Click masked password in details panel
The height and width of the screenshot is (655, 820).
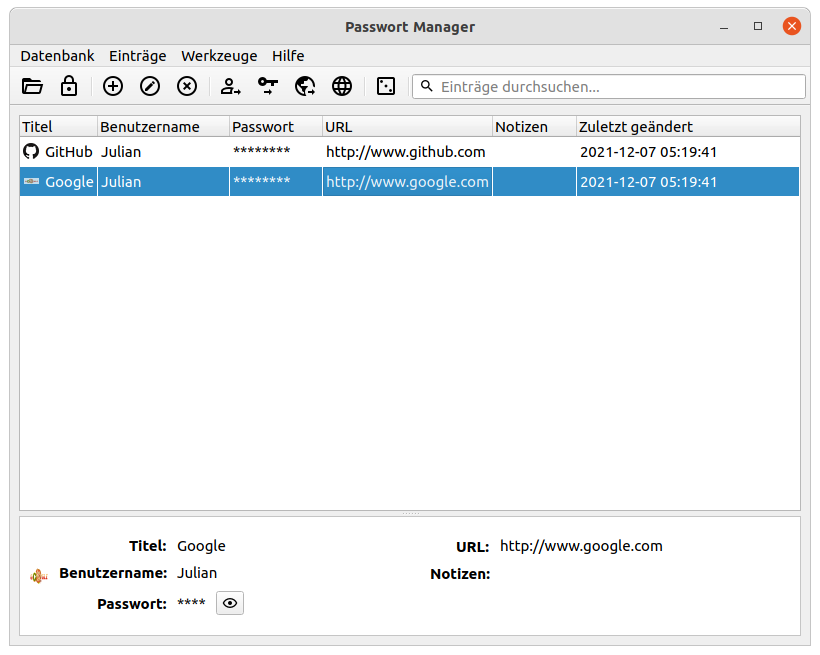tap(191, 603)
